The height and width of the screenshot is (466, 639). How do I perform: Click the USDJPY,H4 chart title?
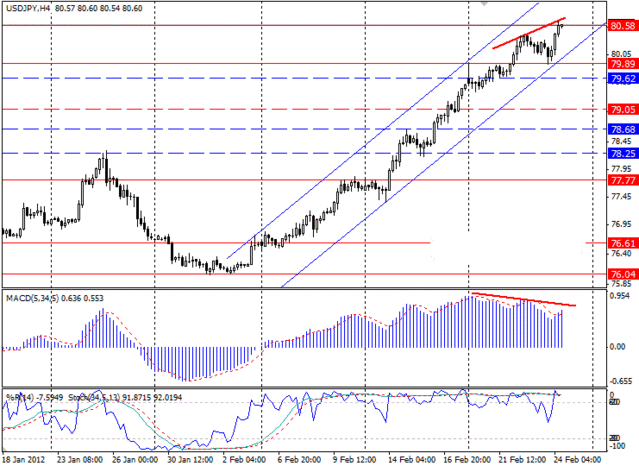[x=30, y=7]
